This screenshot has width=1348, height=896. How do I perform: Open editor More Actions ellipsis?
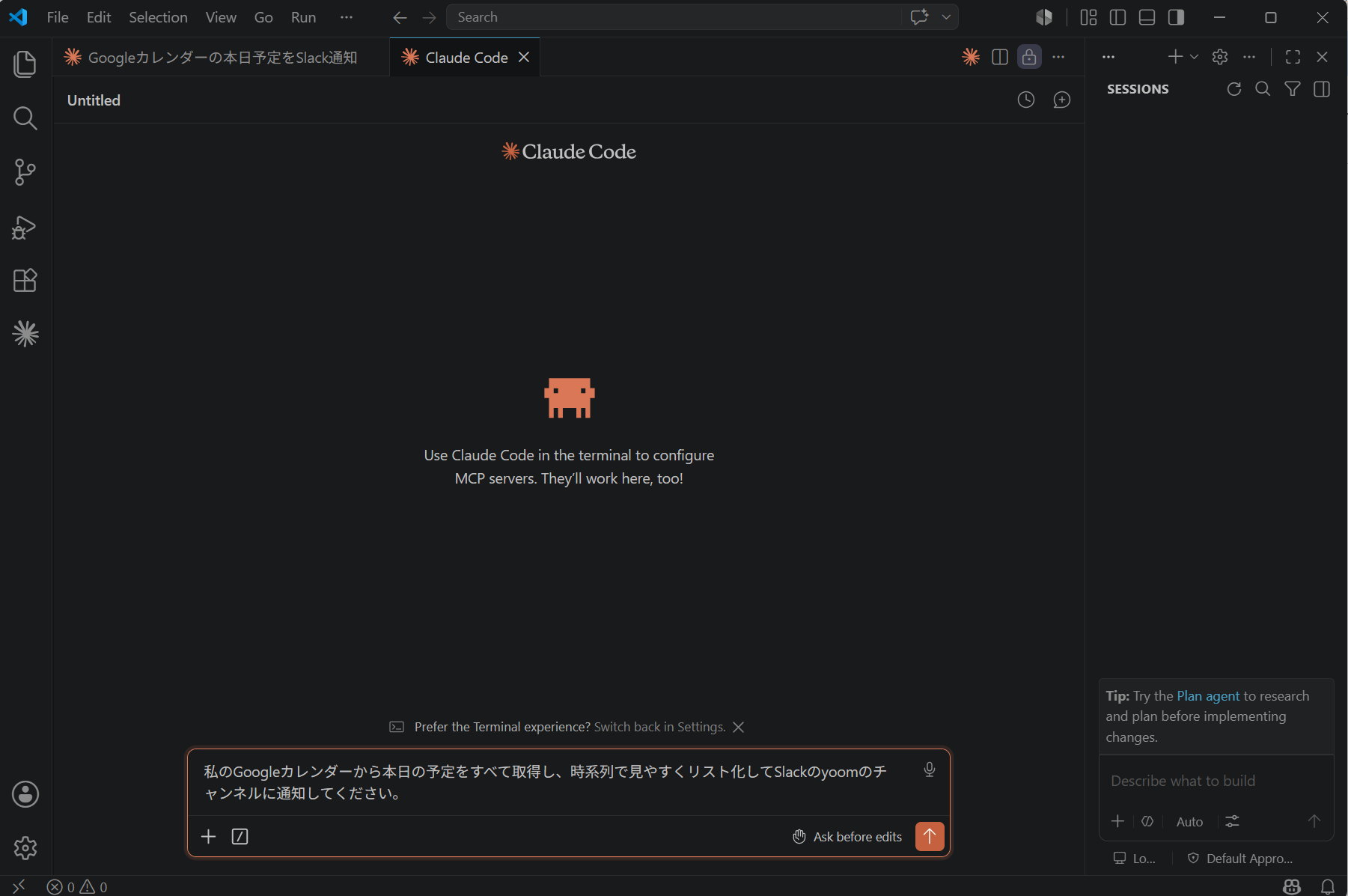coord(1058,57)
